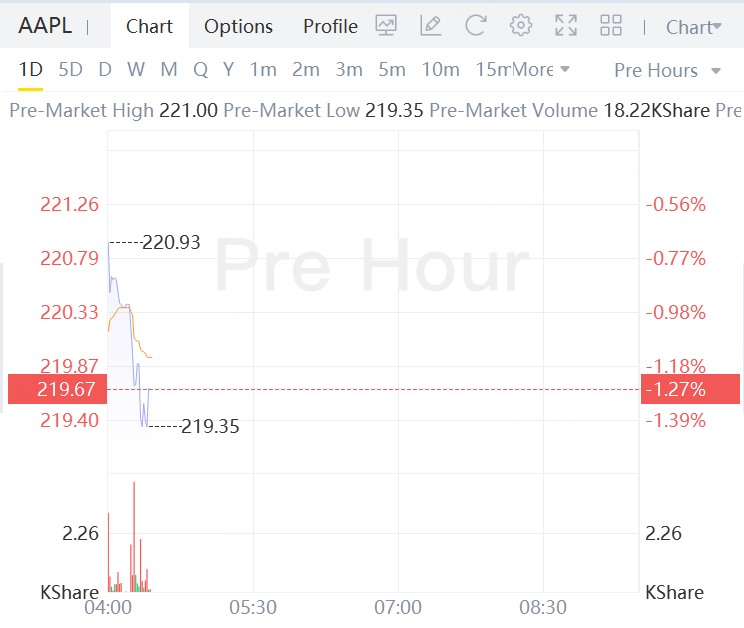The width and height of the screenshot is (744, 628).
Task: Switch to the 5m interval
Action: pos(392,69)
